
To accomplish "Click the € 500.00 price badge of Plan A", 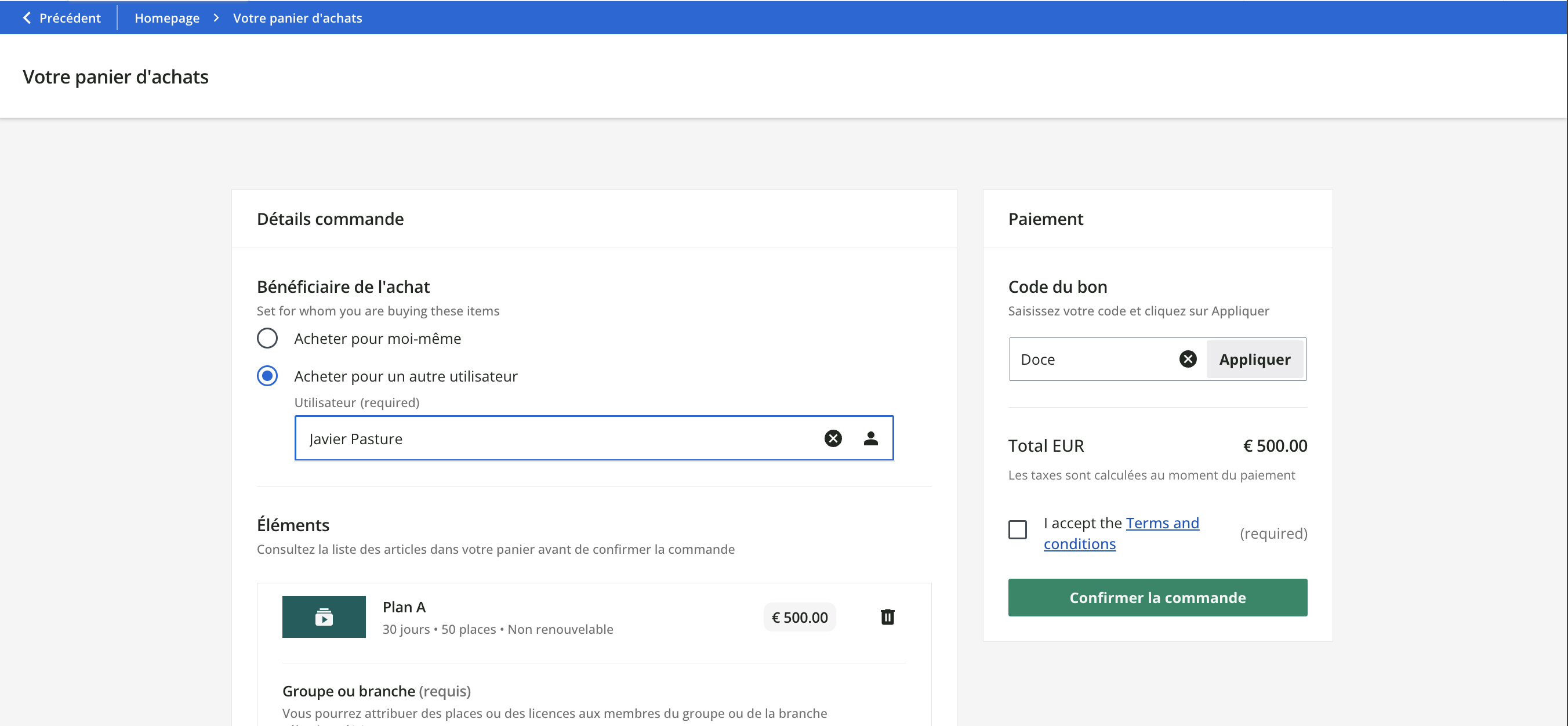I will click(x=799, y=617).
